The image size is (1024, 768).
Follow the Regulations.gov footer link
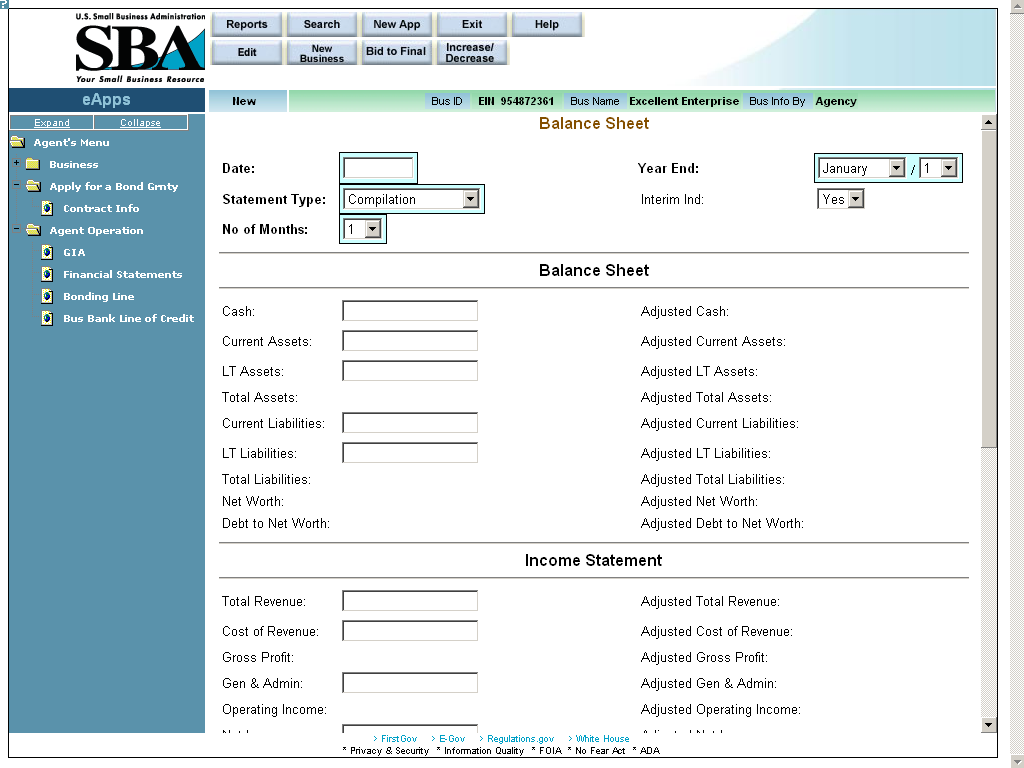coord(520,739)
